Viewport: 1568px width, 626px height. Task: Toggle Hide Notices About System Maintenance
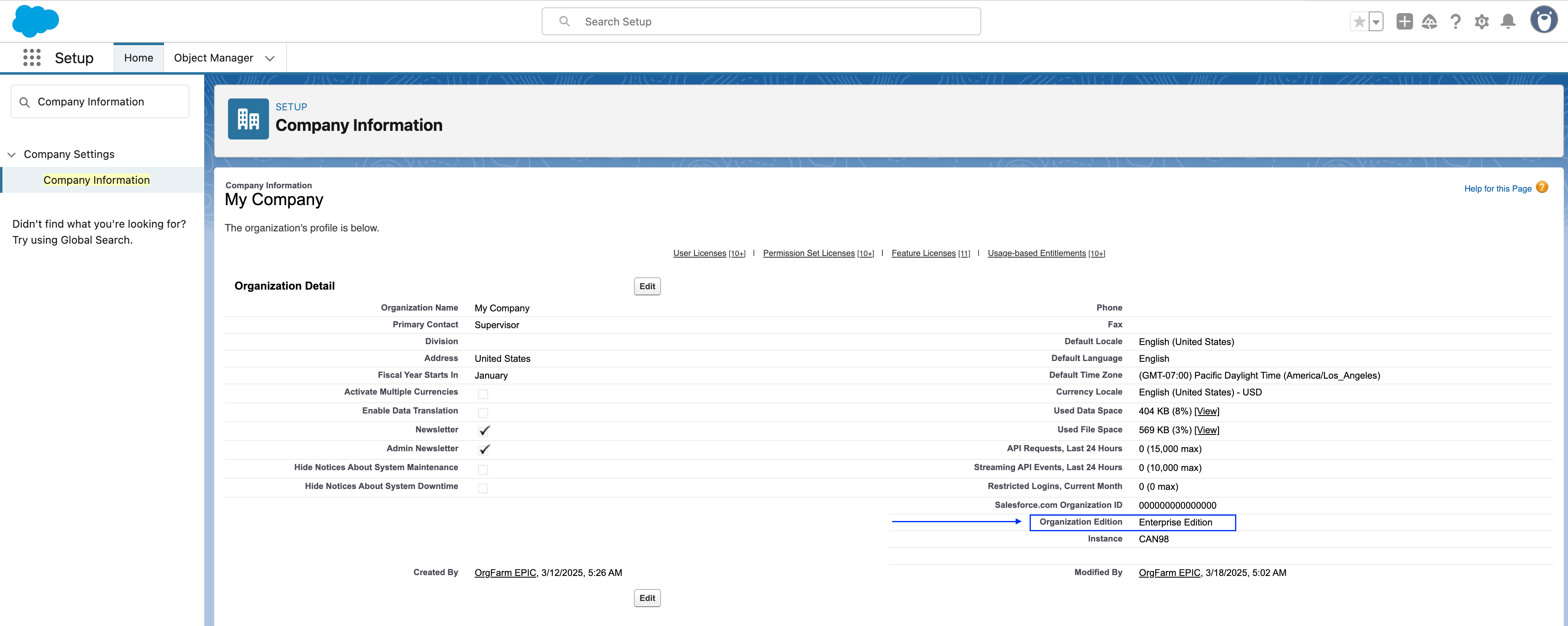coord(483,469)
